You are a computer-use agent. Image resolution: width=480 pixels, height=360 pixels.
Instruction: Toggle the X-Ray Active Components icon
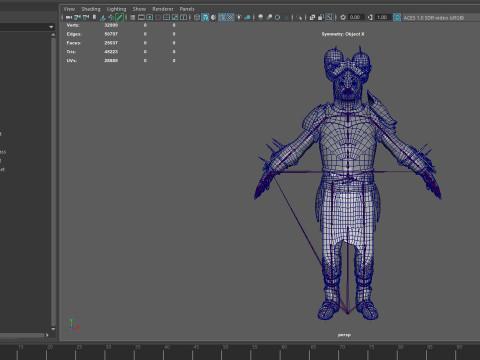pos(321,17)
